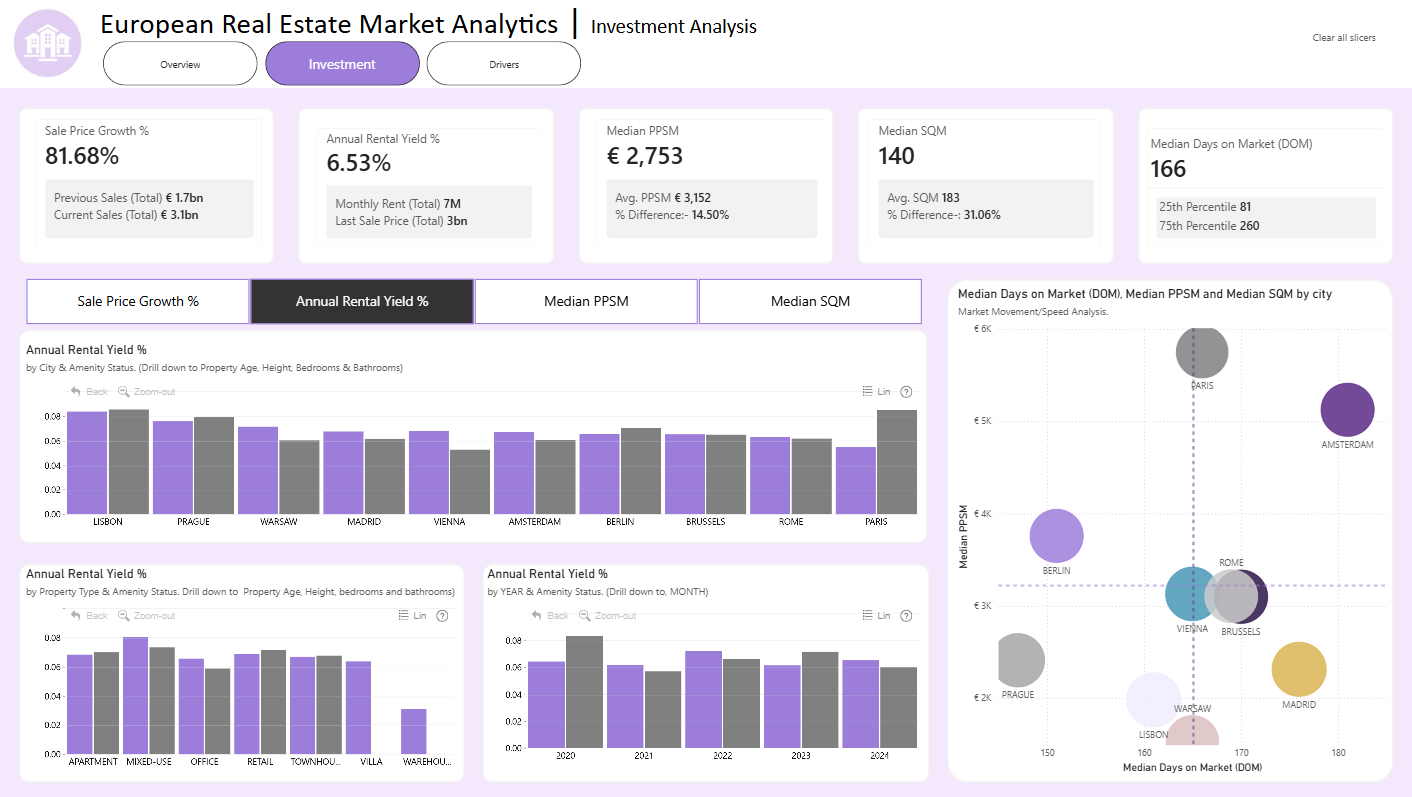This screenshot has height=797, width=1412.
Task: Toggle Lin scale on the city chart
Action: click(876, 392)
